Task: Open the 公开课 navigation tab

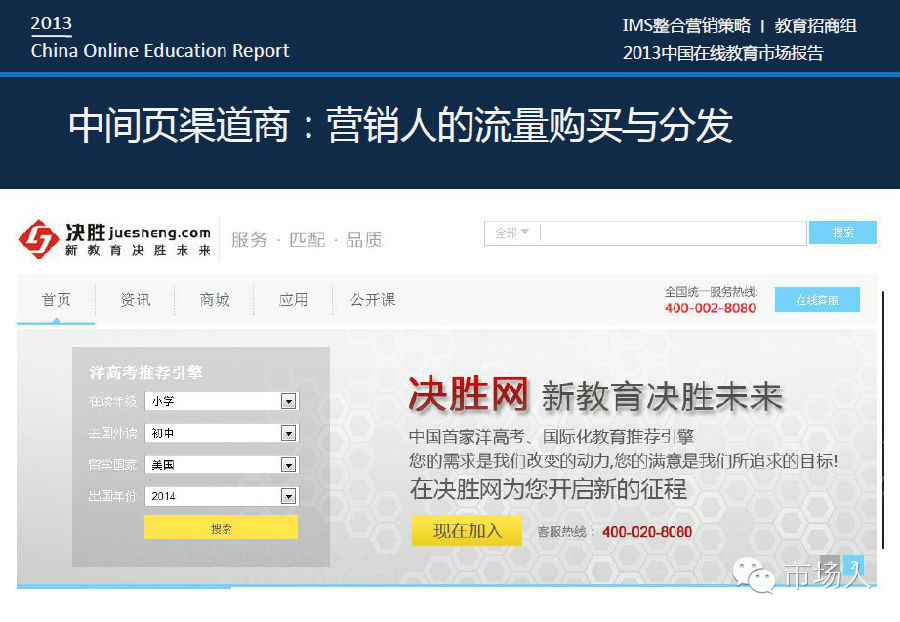Action: [x=373, y=300]
